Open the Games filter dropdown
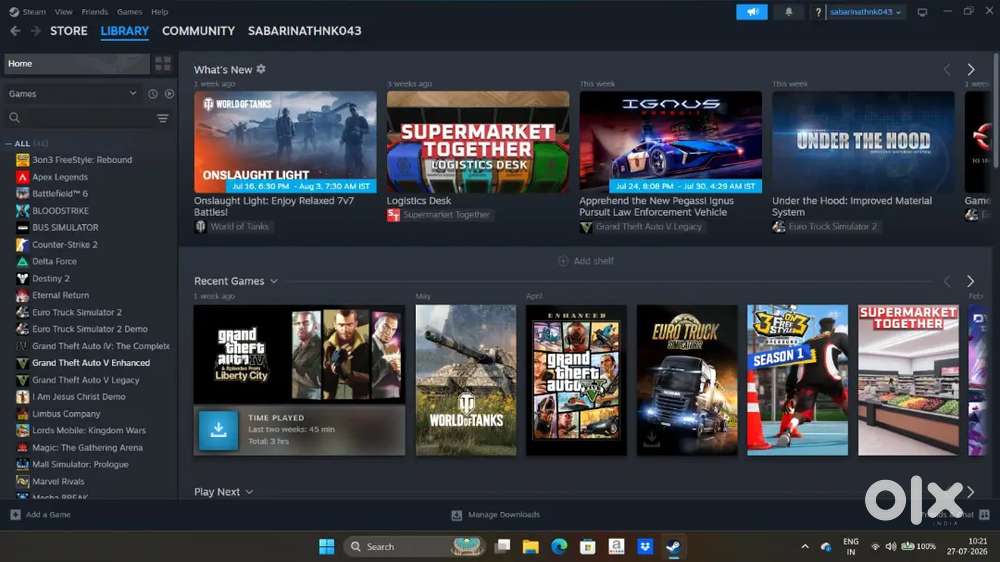The width and height of the screenshot is (1000, 562). [x=72, y=94]
